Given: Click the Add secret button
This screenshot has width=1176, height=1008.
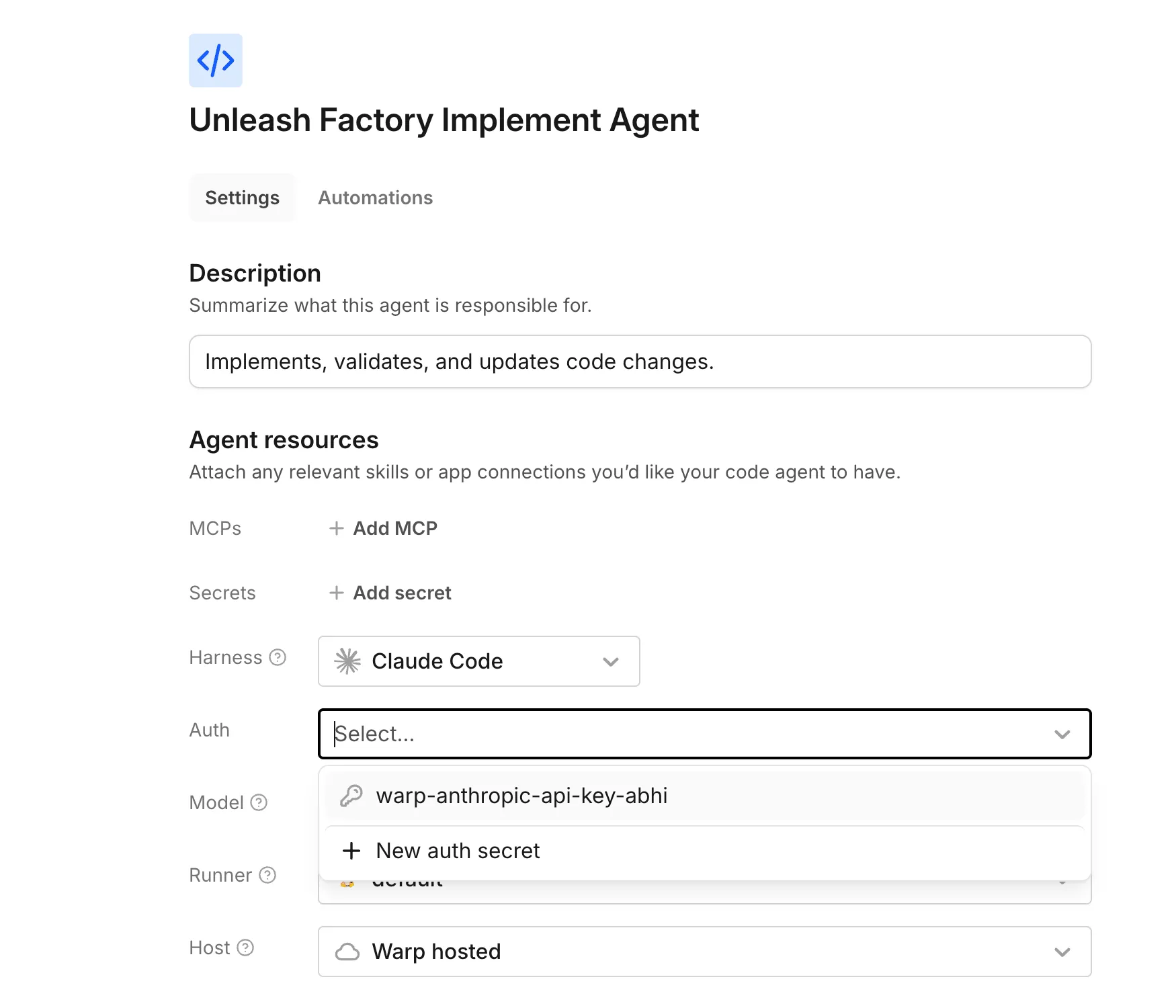Looking at the screenshot, I should [390, 593].
